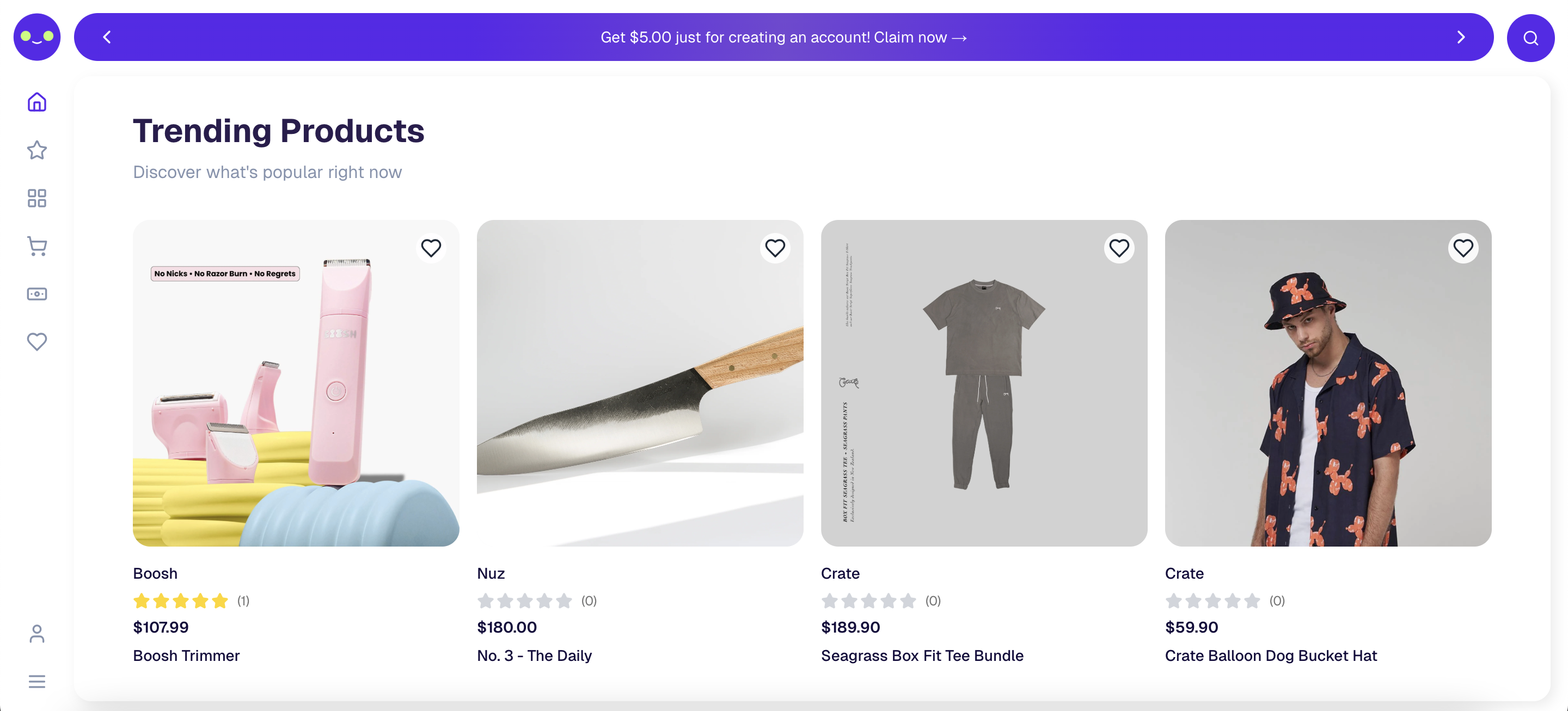Image resolution: width=1568 pixels, height=711 pixels.
Task: Advance banner using right chevron
Action: pos(1461,36)
